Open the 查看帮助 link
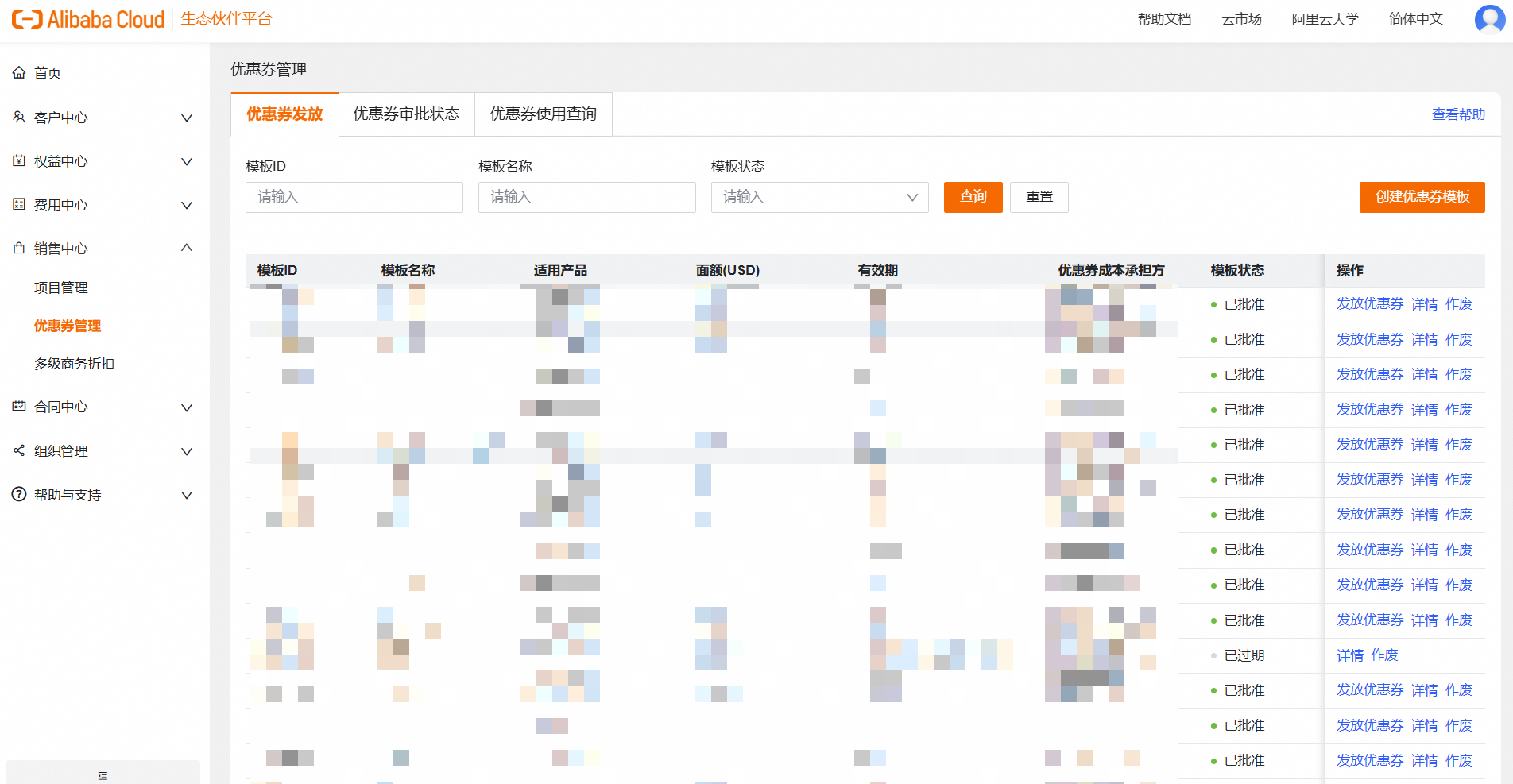This screenshot has height=784, width=1513. 1458,114
